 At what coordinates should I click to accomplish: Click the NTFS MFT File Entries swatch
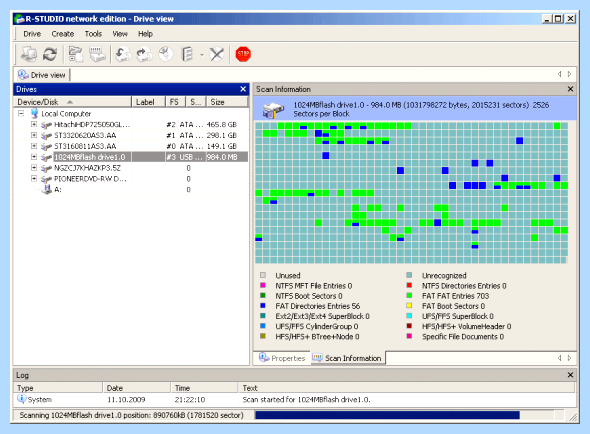point(263,285)
